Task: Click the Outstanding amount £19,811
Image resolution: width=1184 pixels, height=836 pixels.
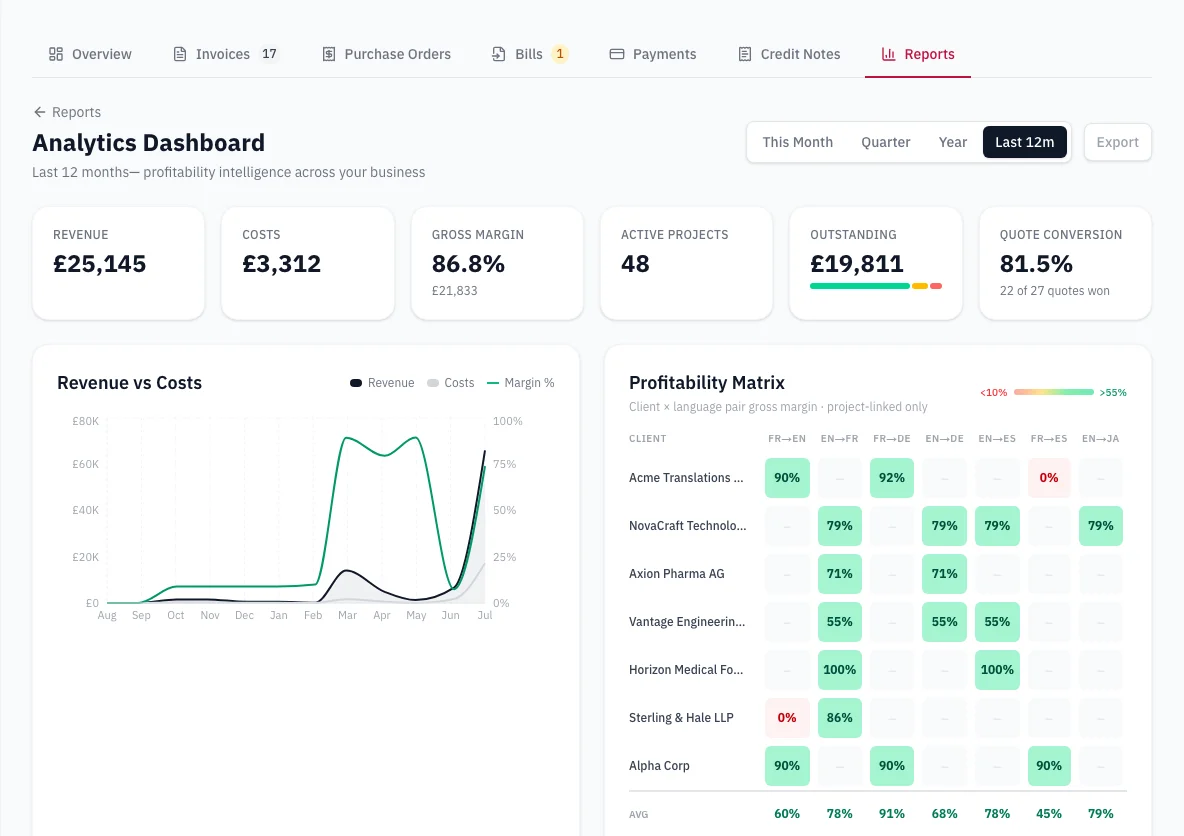Action: click(857, 264)
